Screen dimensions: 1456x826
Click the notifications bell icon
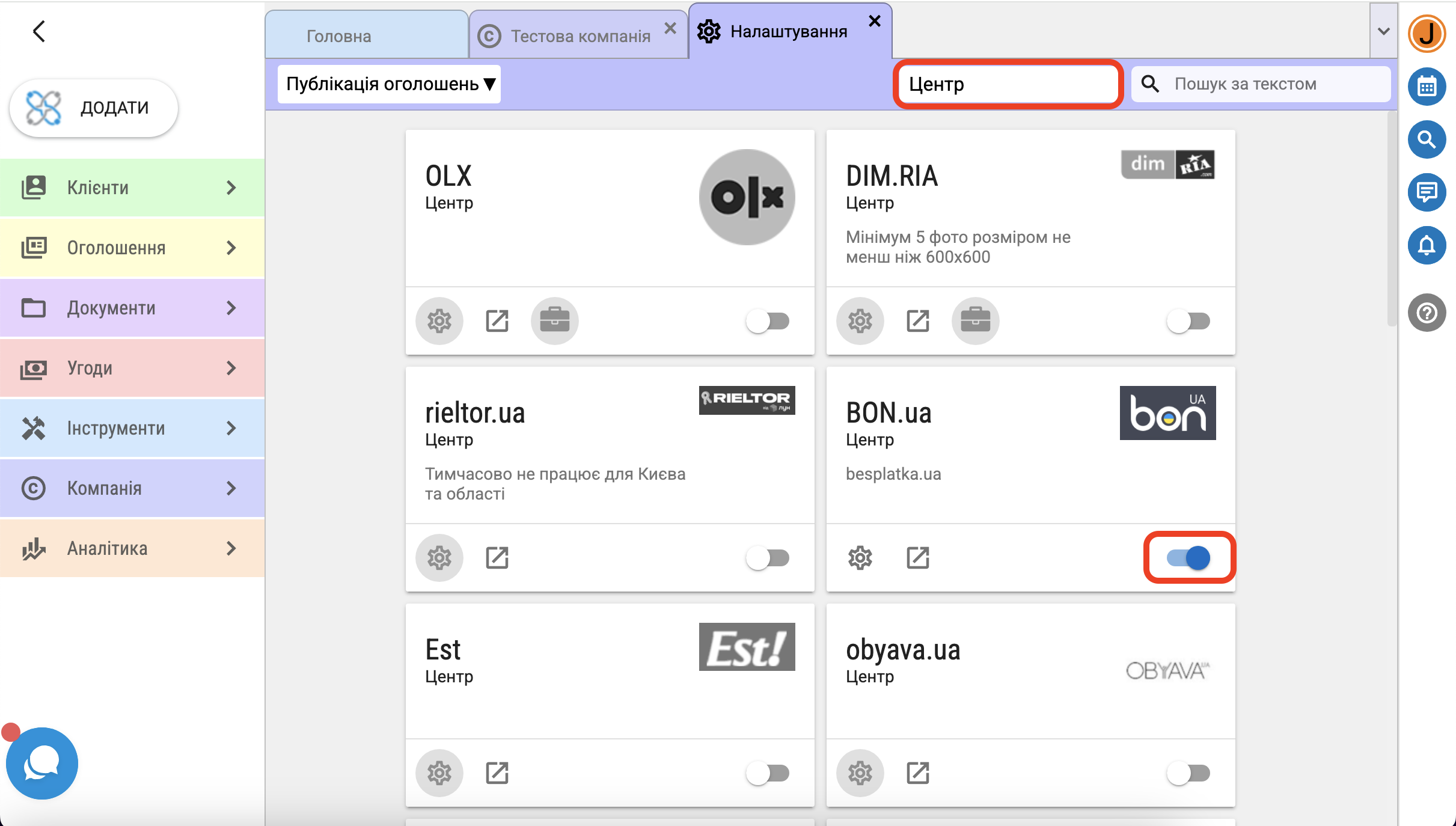[x=1427, y=245]
